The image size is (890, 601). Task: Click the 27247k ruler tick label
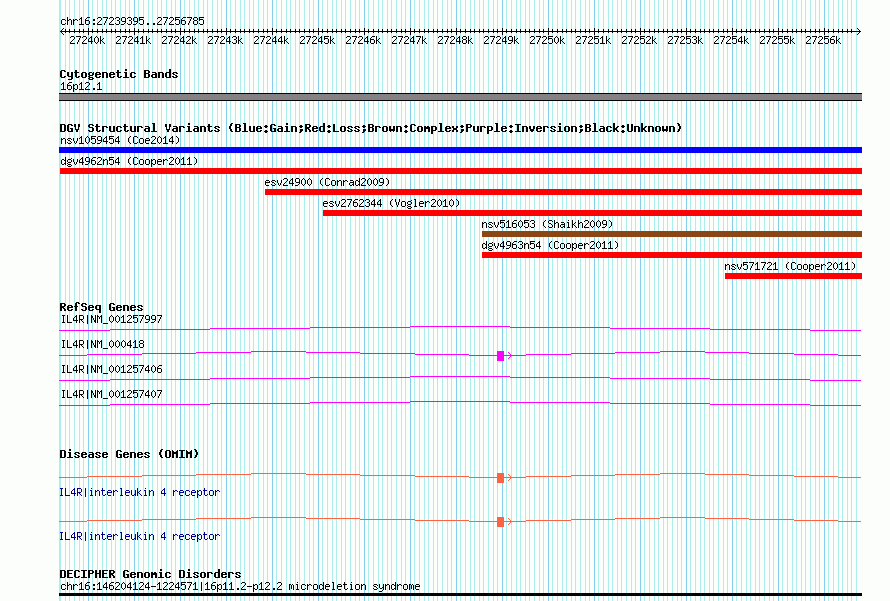[x=409, y=40]
